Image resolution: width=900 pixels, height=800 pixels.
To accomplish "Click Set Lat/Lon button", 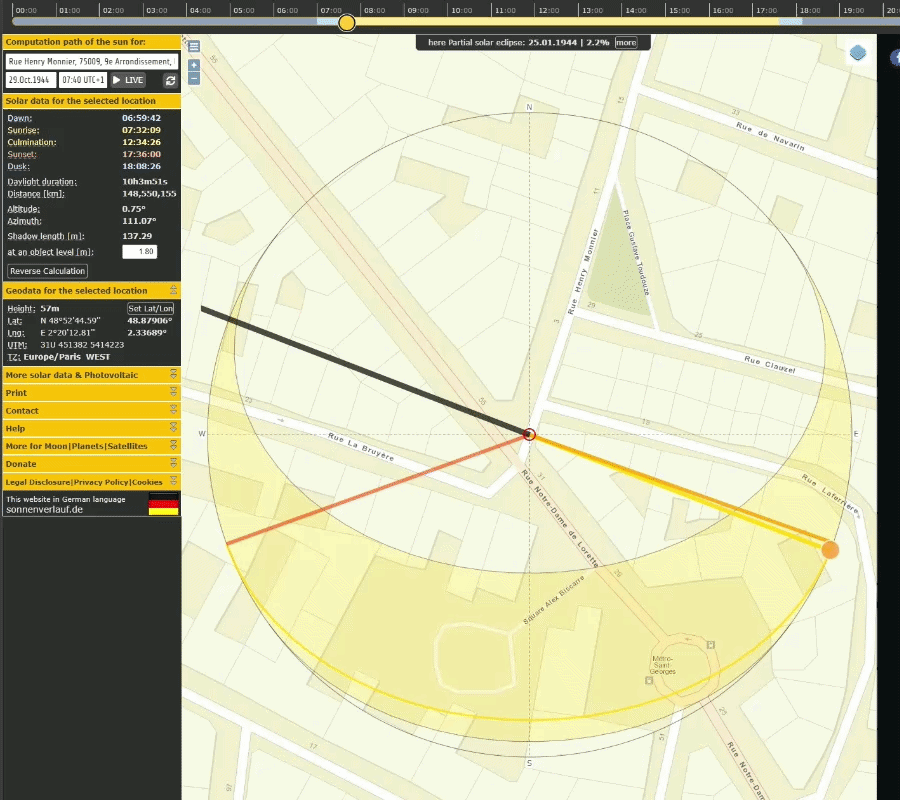I will tap(150, 309).
